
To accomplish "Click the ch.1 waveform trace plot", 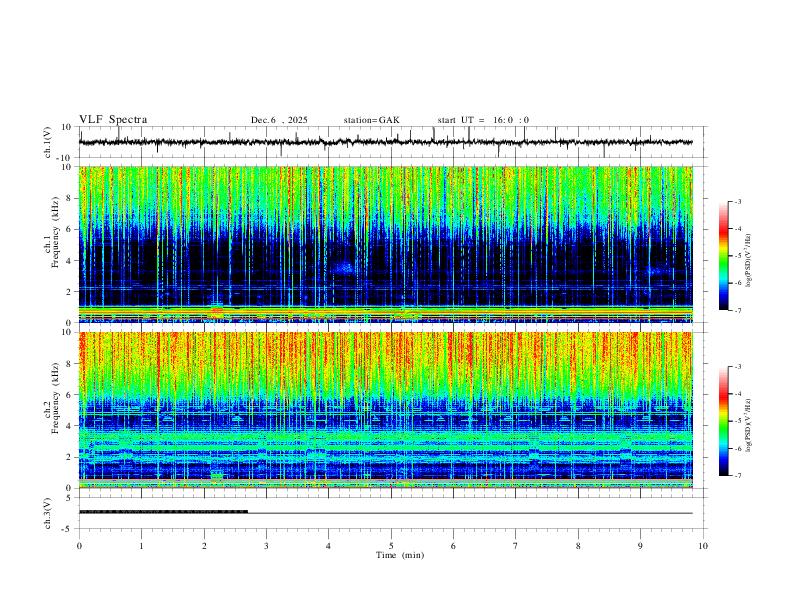I will 386,142.
